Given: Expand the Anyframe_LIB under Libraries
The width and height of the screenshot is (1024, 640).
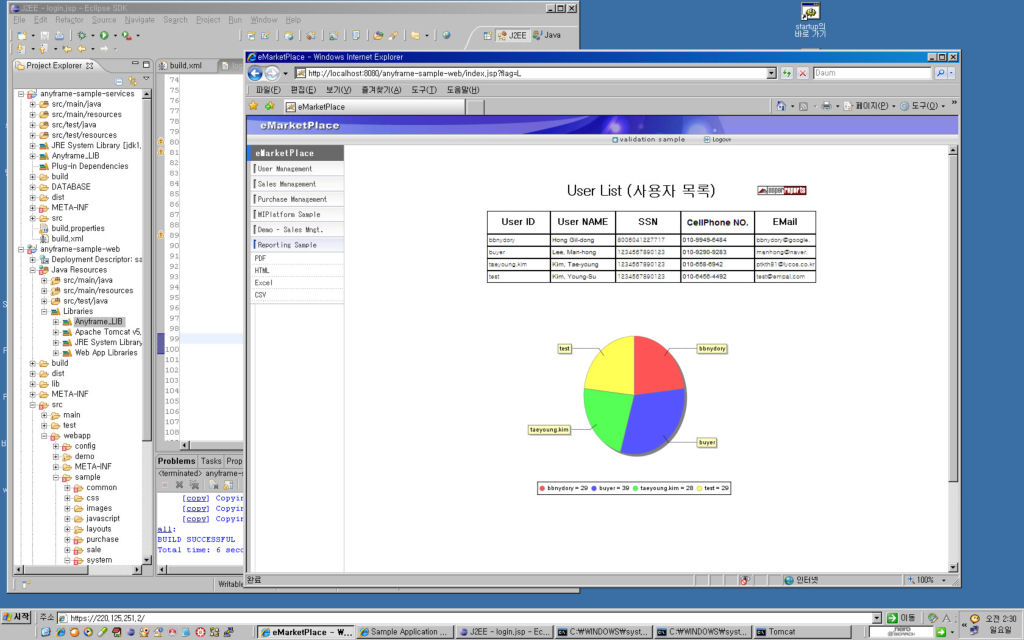Looking at the screenshot, I should click(x=56, y=322).
